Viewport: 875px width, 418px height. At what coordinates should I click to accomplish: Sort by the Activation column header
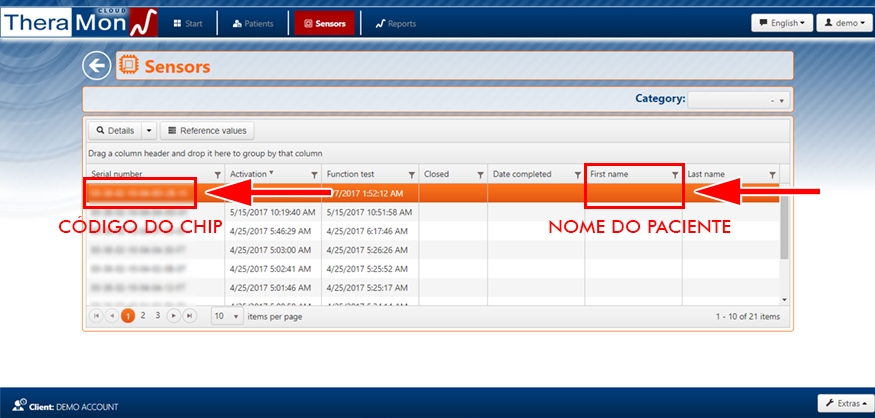click(x=250, y=174)
